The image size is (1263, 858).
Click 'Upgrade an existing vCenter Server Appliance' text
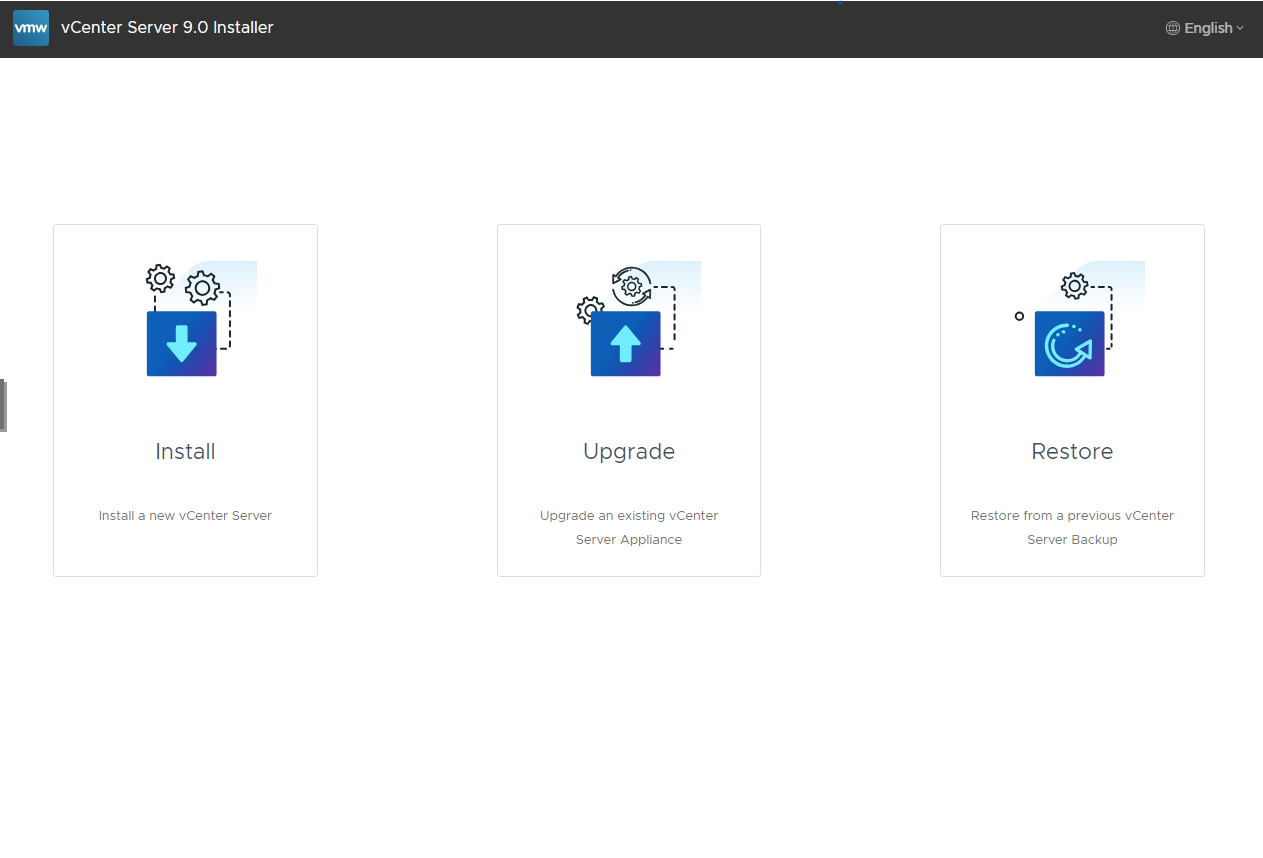click(629, 527)
